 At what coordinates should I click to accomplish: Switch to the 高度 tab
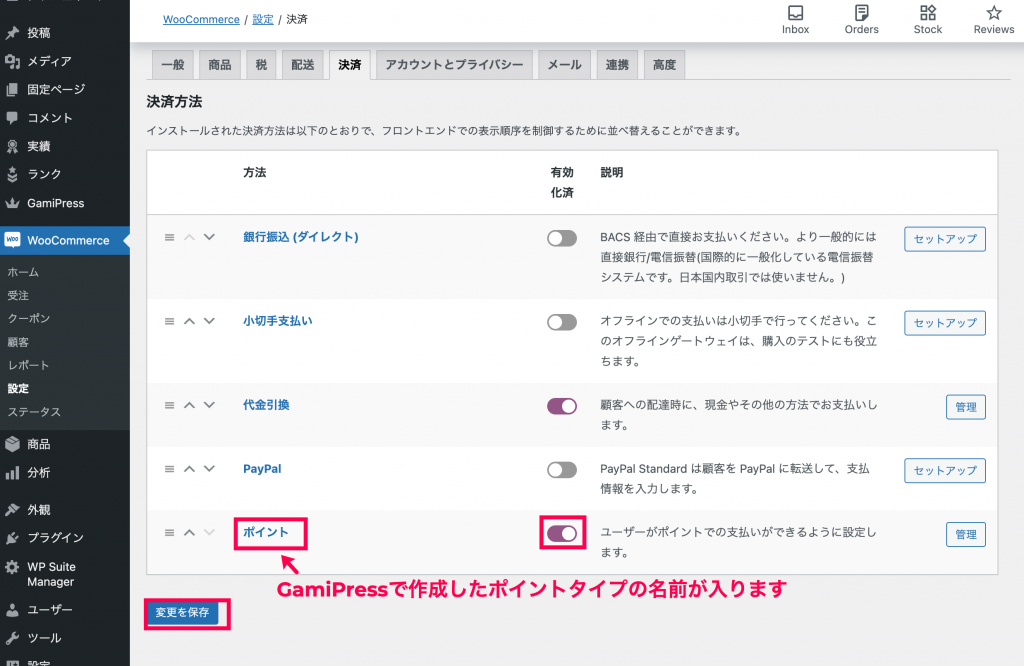(x=664, y=65)
